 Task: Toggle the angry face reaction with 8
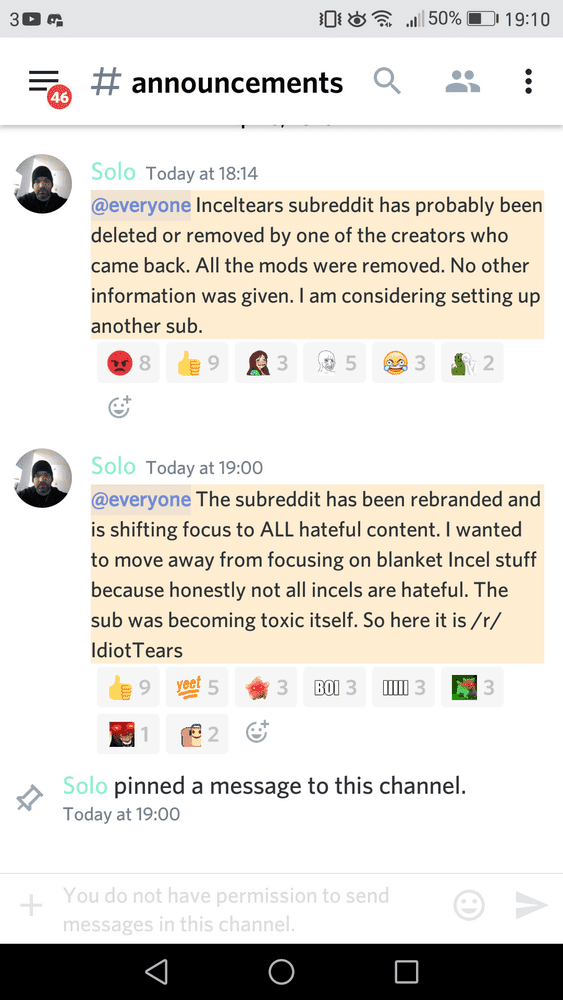pyautogui.click(x=128, y=363)
